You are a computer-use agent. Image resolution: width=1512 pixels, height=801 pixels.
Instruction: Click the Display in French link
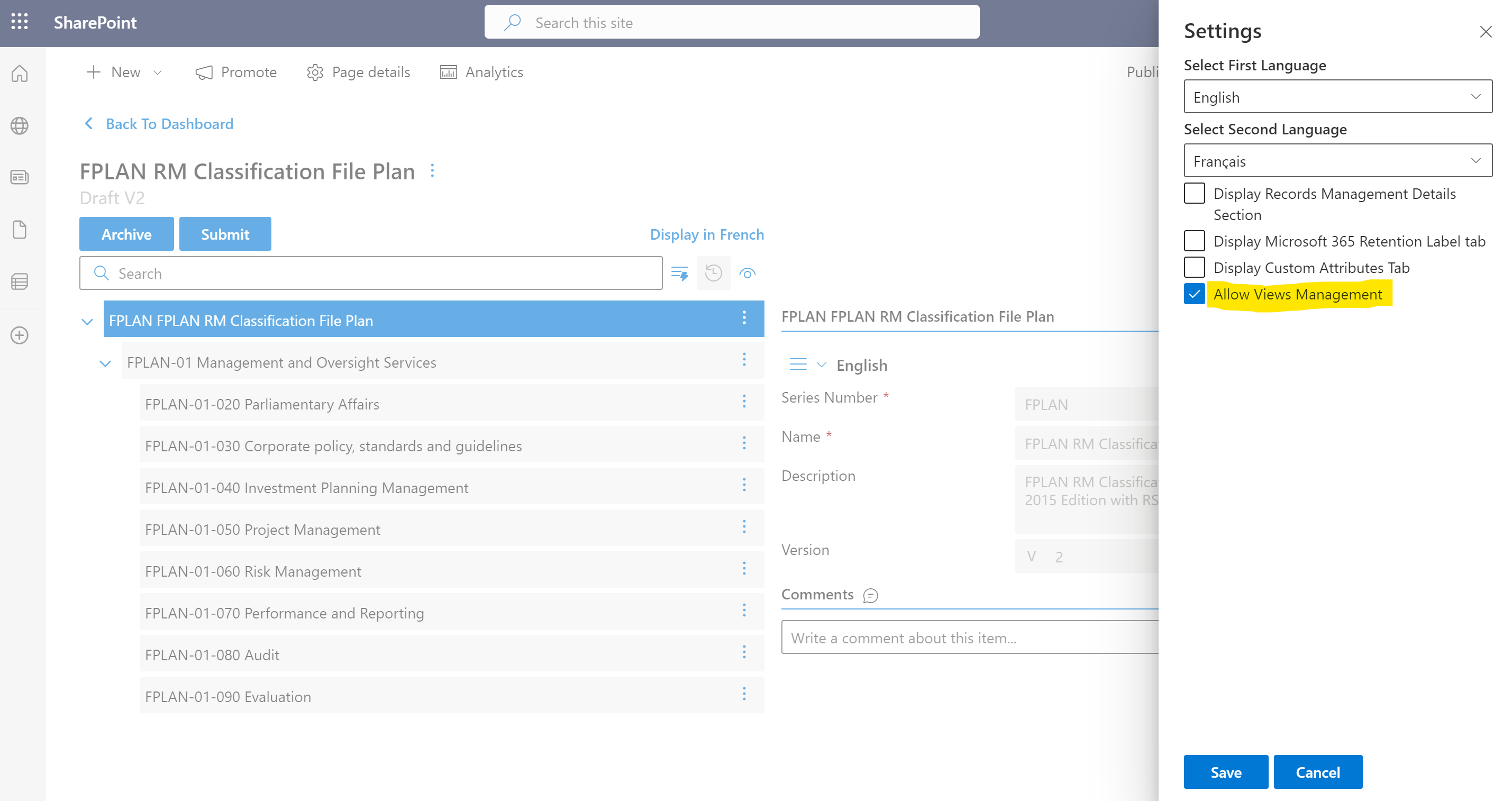706,234
